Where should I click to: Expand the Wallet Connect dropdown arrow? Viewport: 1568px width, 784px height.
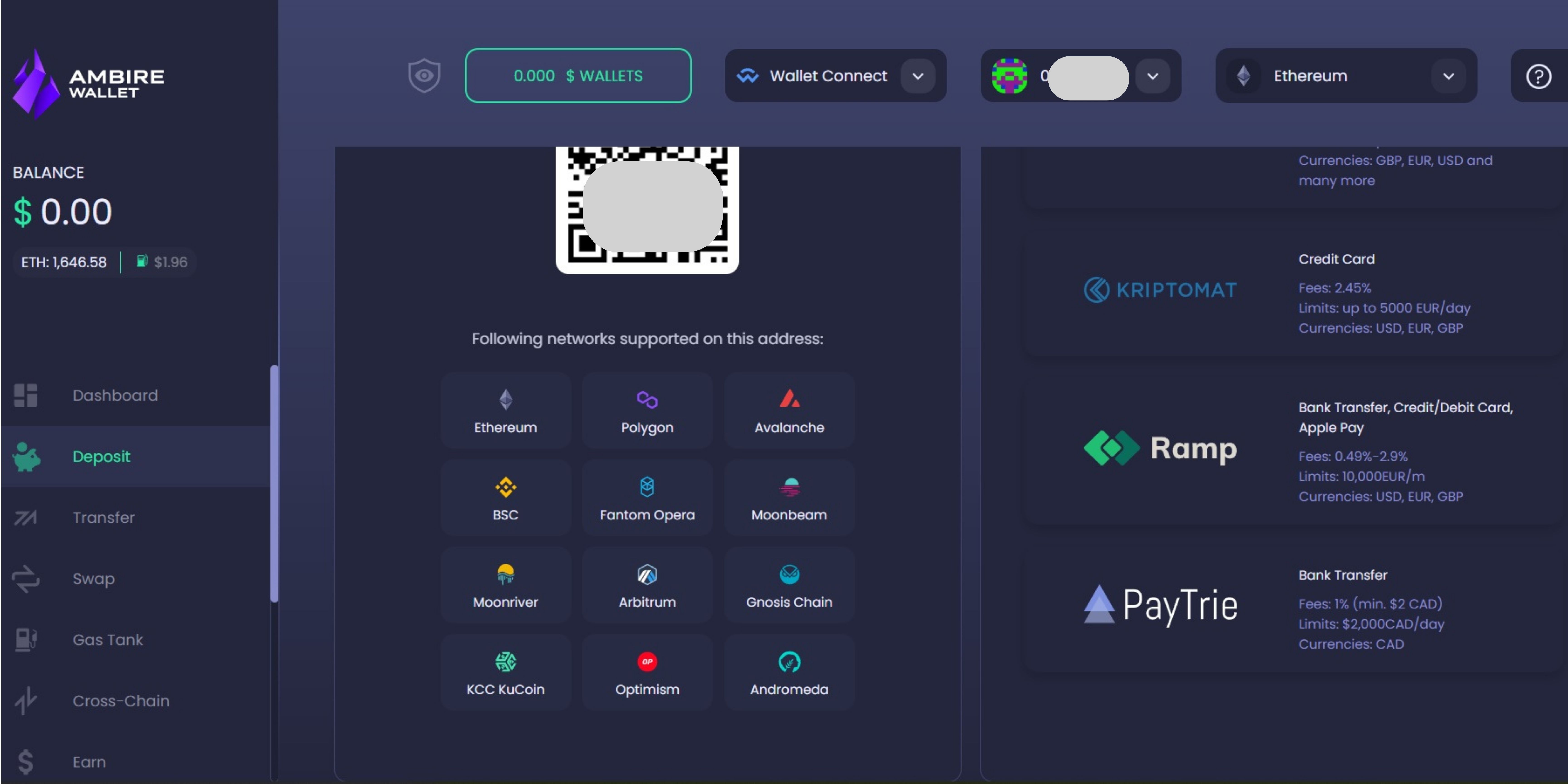pyautogui.click(x=918, y=76)
